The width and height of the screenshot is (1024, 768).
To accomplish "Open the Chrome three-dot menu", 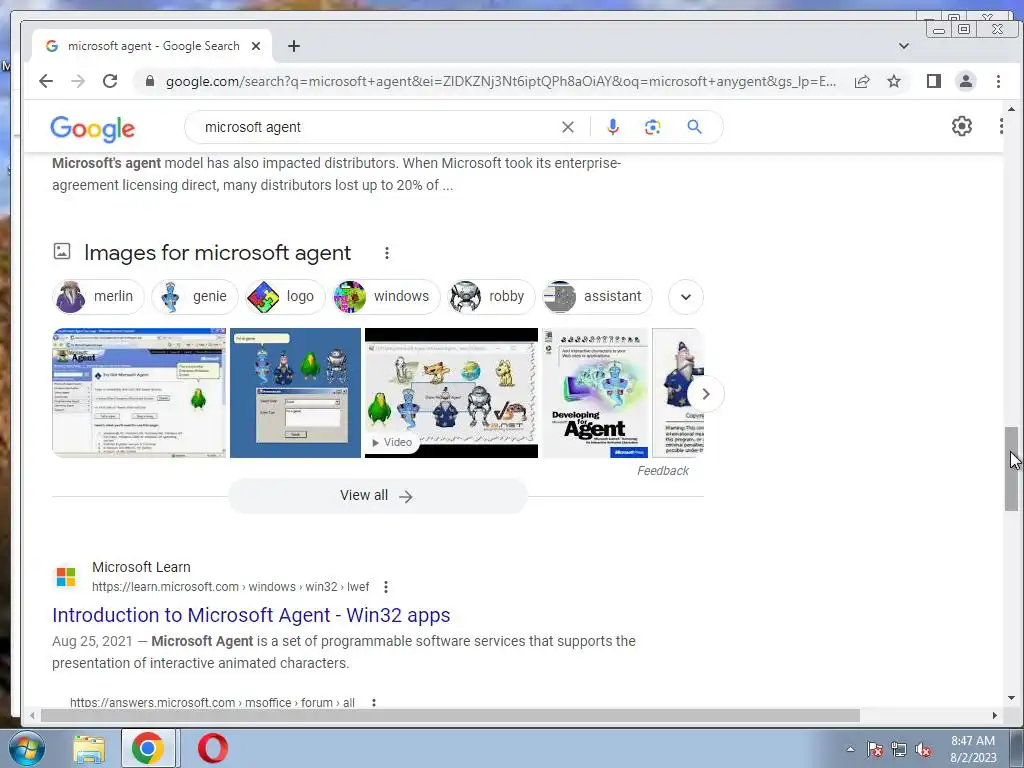I will pos(998,81).
